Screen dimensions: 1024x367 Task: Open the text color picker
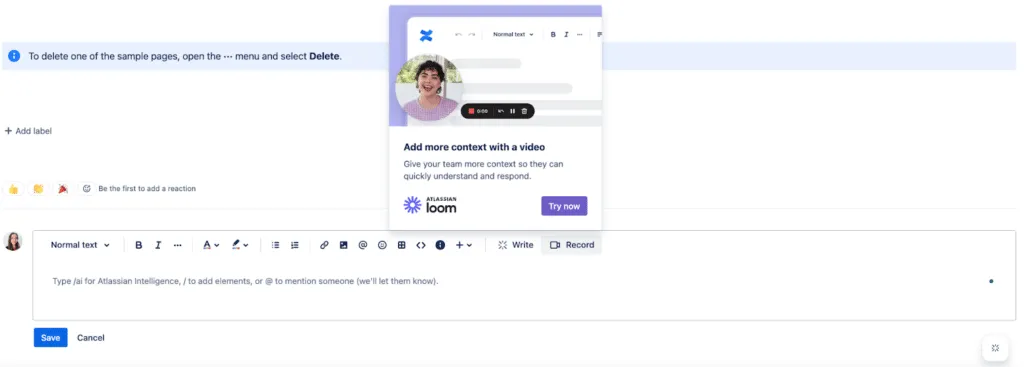coord(210,245)
